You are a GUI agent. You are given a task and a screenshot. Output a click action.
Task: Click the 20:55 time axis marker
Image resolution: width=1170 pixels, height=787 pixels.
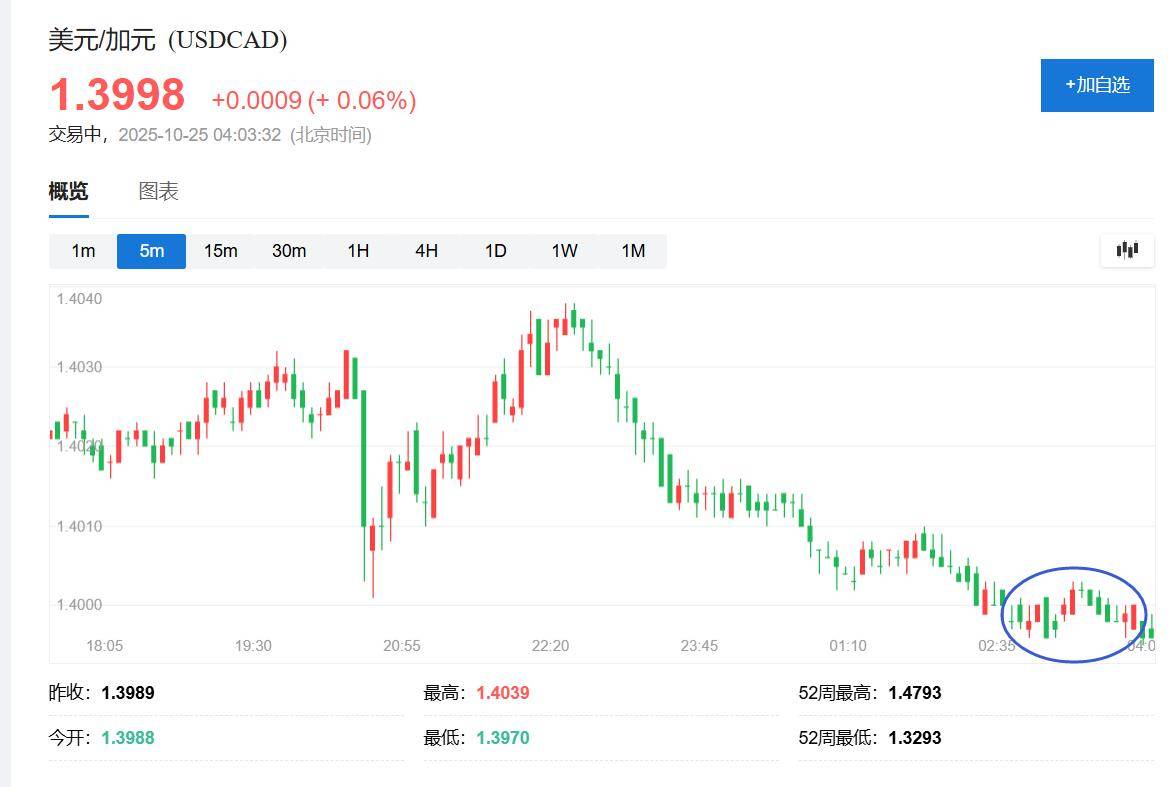[402, 646]
